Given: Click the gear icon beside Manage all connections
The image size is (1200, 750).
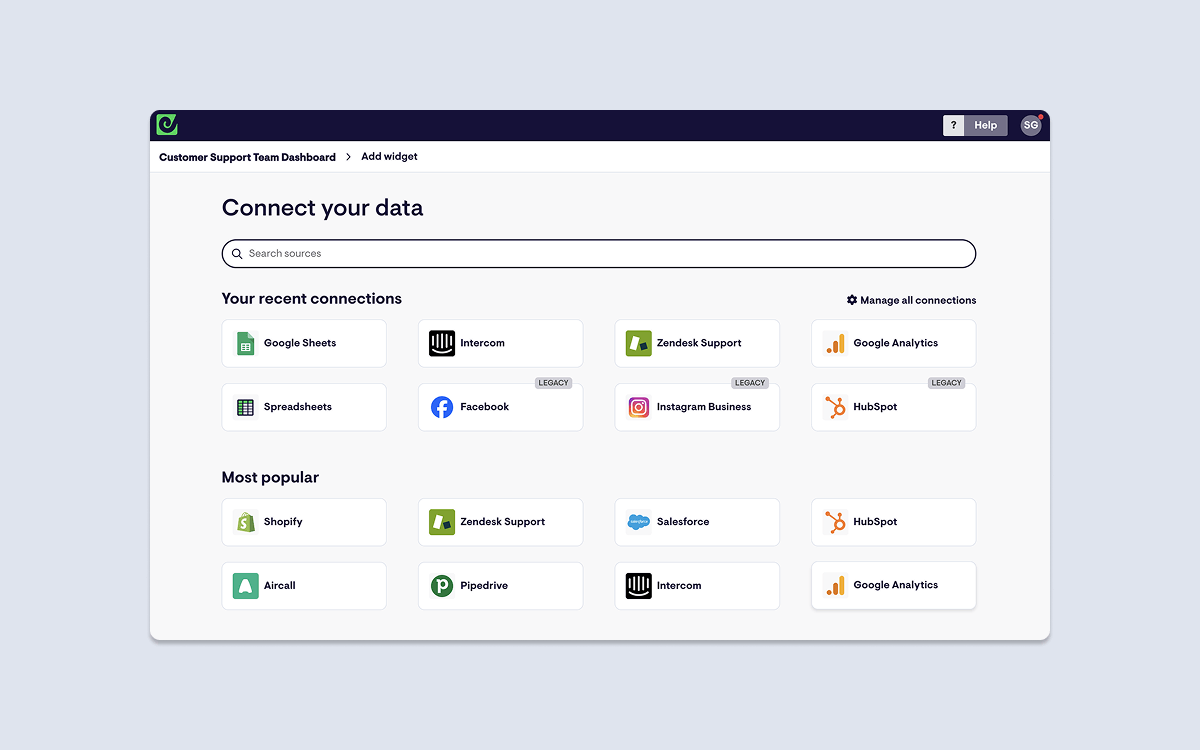Looking at the screenshot, I should (852, 300).
